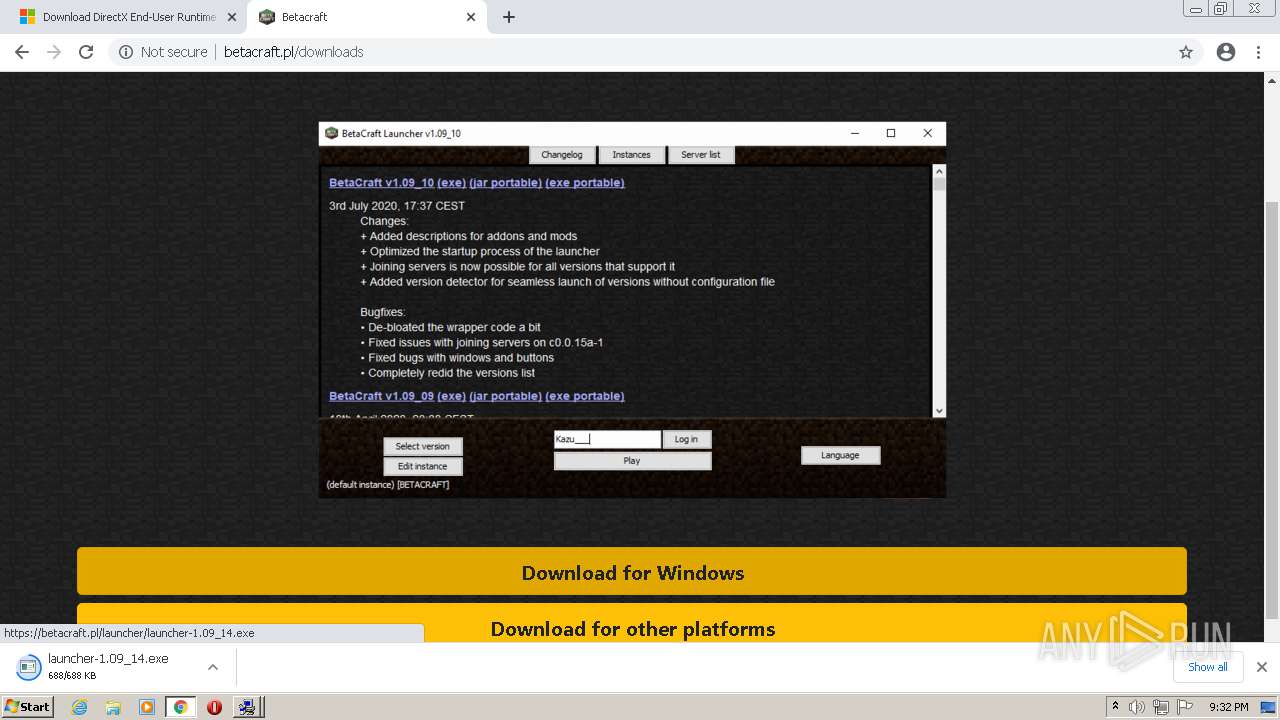Open the volume control tray icon
Viewport: 1280px width, 720px height.
[x=1137, y=707]
